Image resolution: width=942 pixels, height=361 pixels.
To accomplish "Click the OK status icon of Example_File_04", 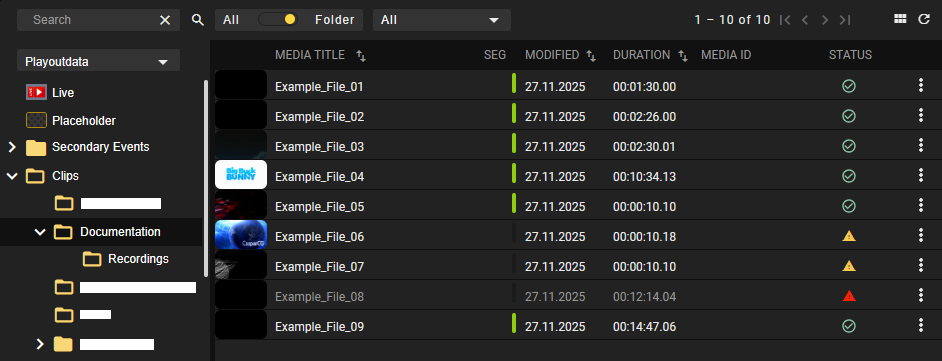I will pos(849,176).
